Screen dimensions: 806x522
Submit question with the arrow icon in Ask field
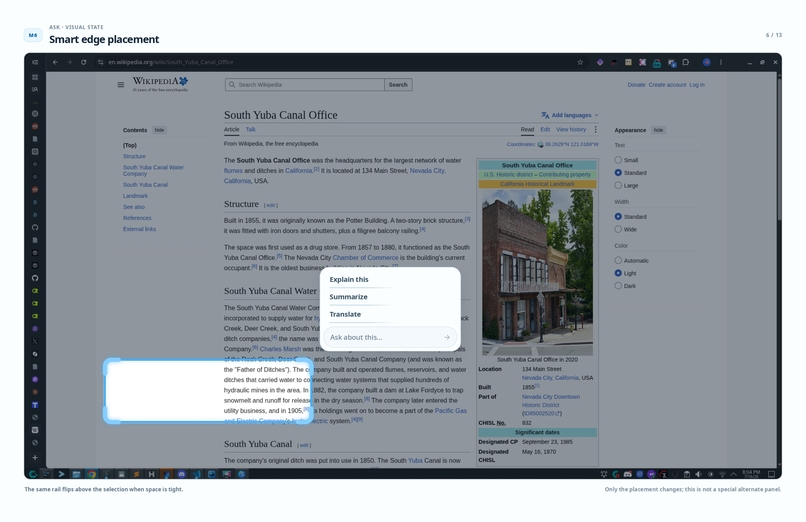tap(447, 337)
